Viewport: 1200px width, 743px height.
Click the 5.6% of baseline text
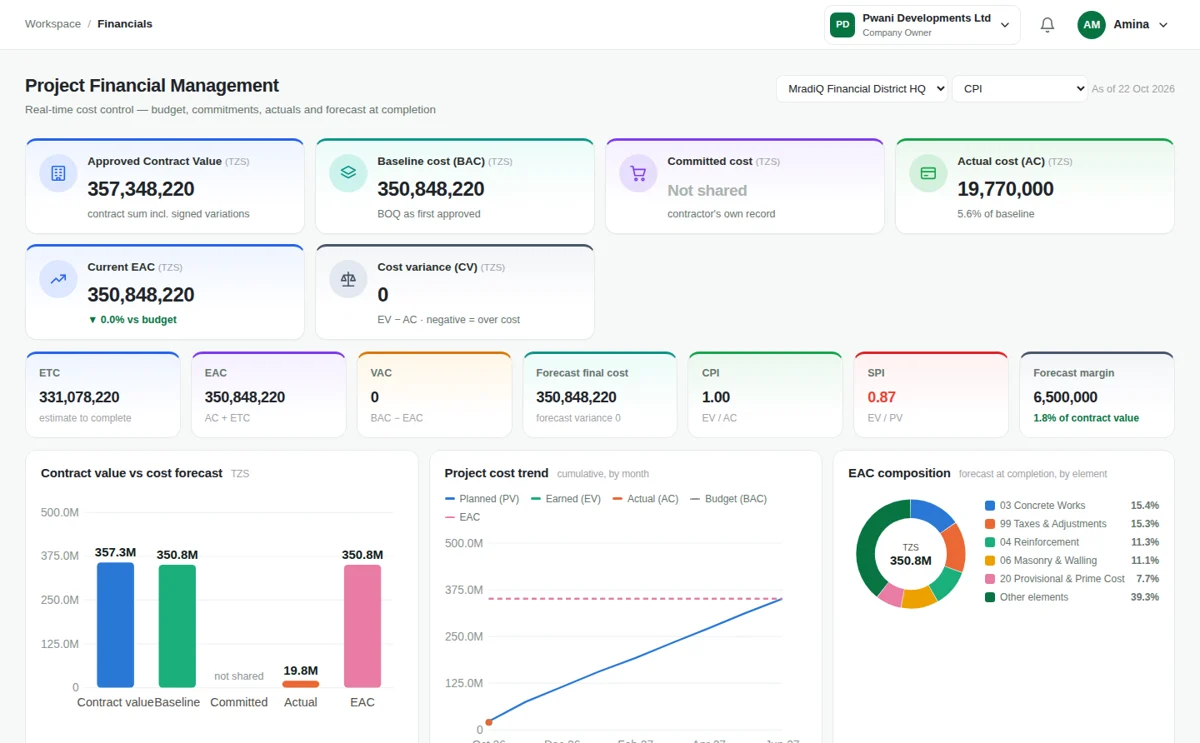(x=996, y=214)
